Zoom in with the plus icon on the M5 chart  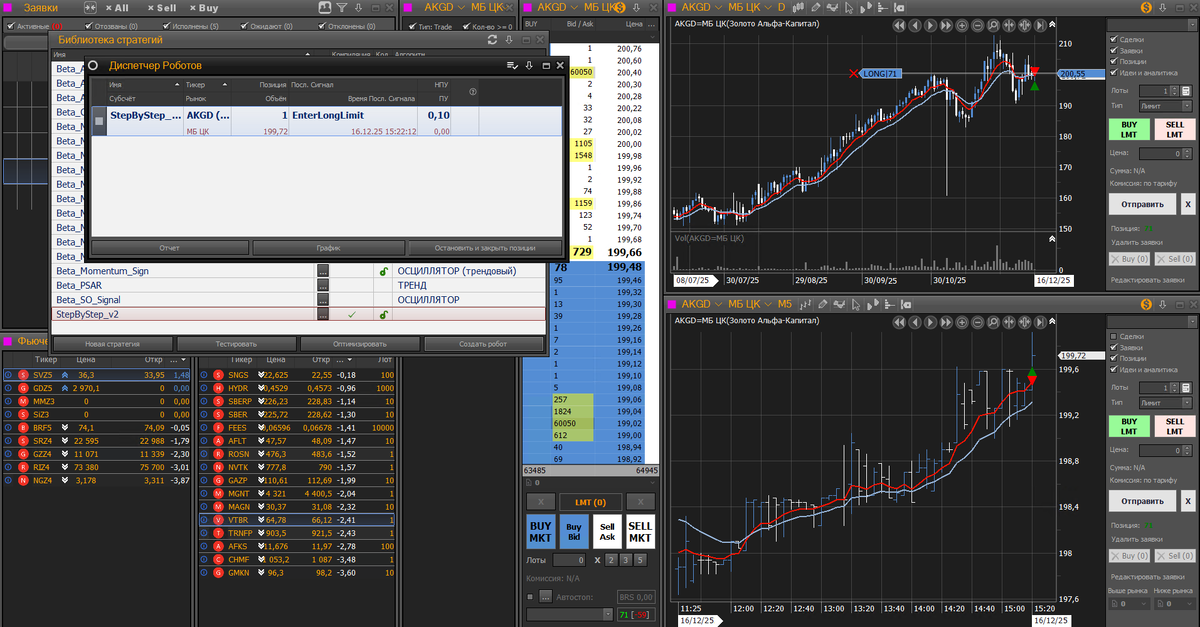(961, 322)
